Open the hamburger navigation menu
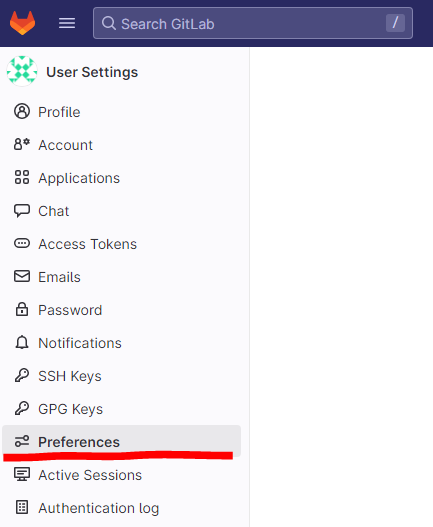Image resolution: width=433 pixels, height=527 pixels. (x=67, y=23)
